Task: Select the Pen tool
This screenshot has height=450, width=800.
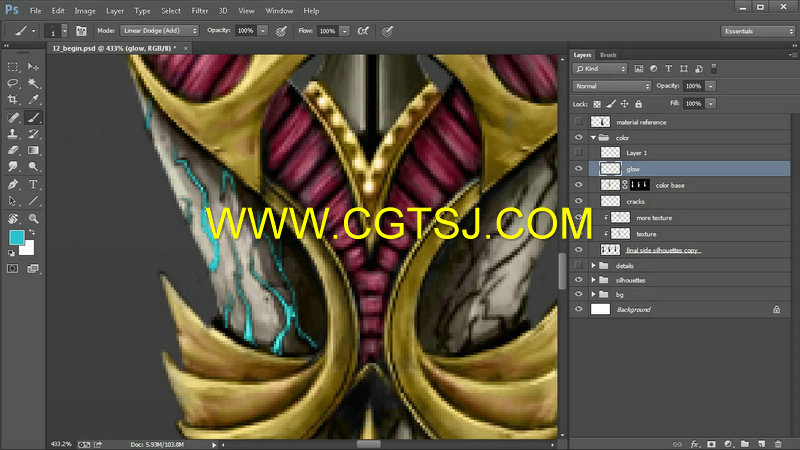Action: click(x=13, y=185)
